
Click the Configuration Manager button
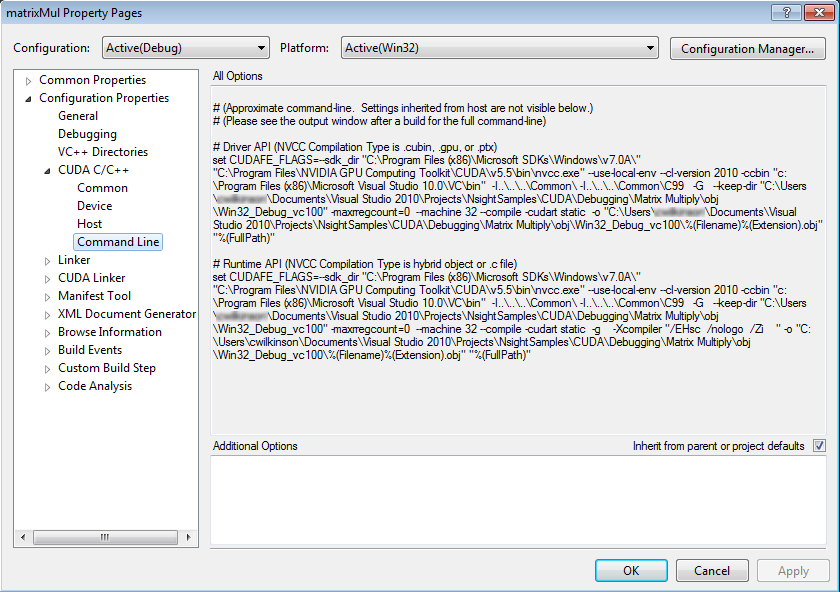tap(747, 47)
